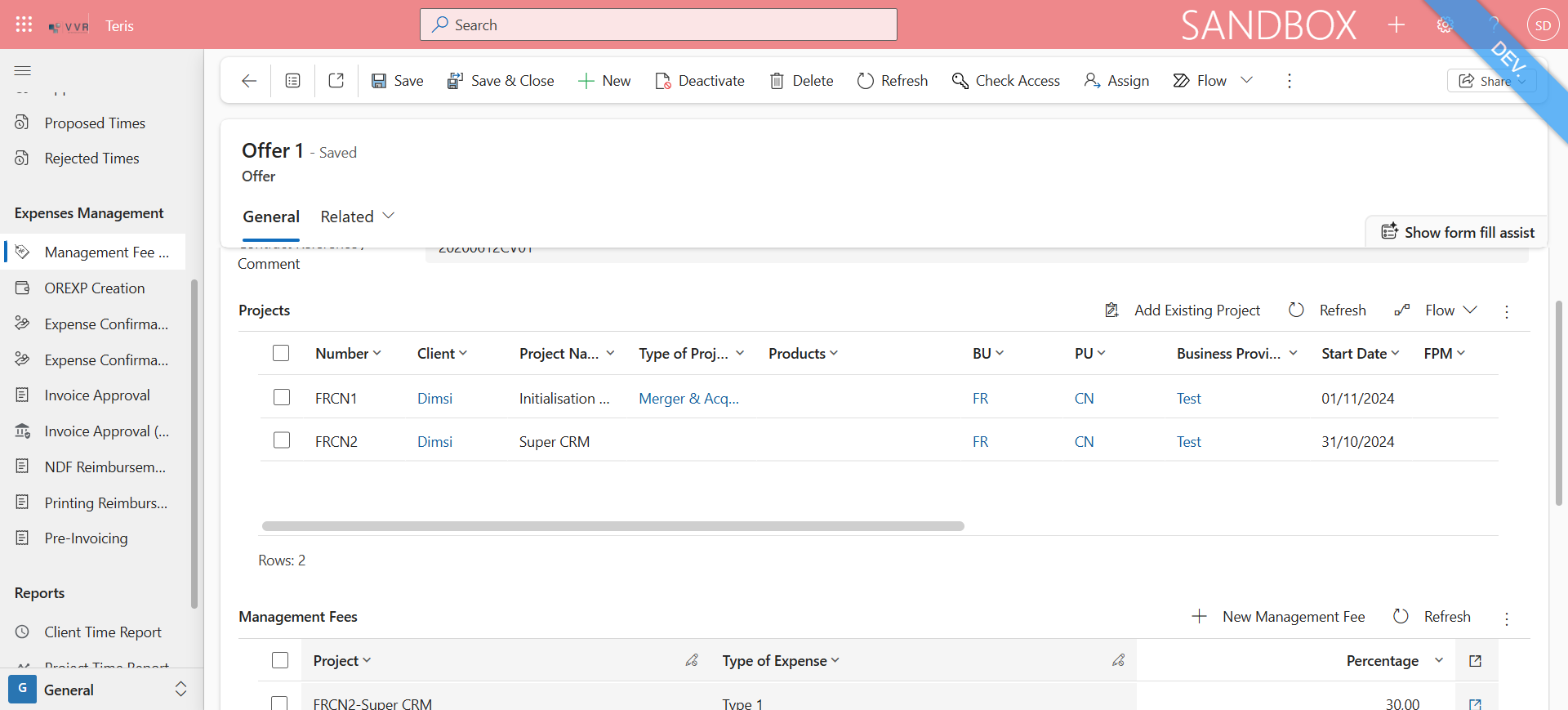Open CN link in FRCN1 row
The width and height of the screenshot is (1568, 710).
pyautogui.click(x=1084, y=399)
